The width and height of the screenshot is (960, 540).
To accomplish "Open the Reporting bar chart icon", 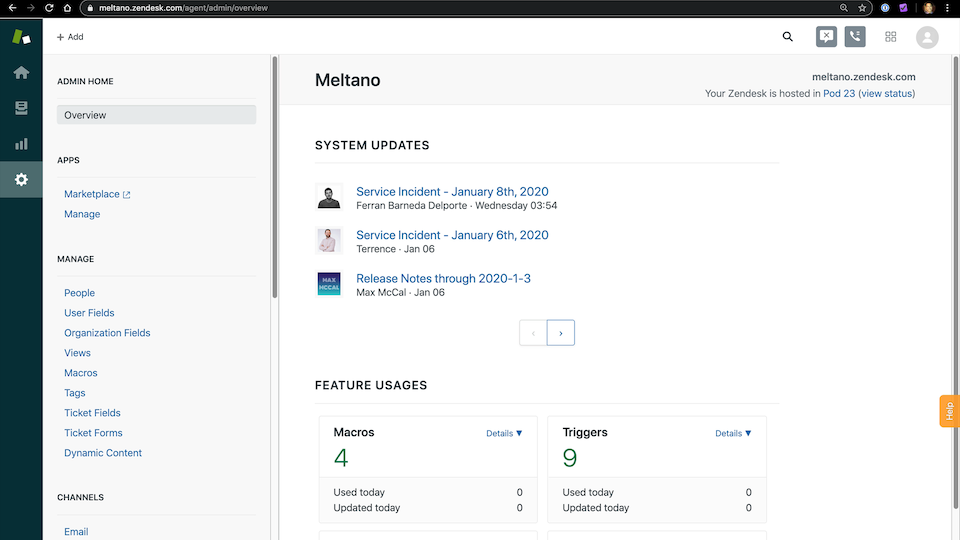I will (21, 144).
